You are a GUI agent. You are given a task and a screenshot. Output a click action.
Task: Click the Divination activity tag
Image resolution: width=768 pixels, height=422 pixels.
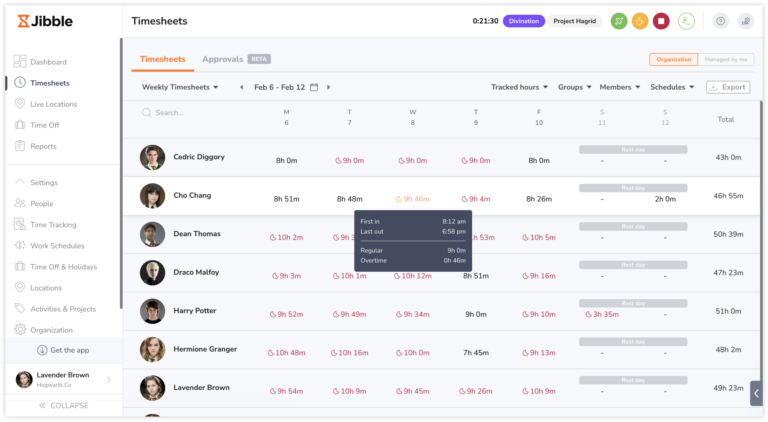524,21
